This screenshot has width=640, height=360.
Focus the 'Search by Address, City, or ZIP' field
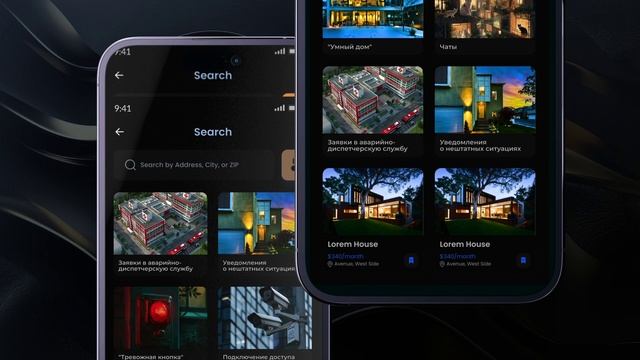[194, 165]
